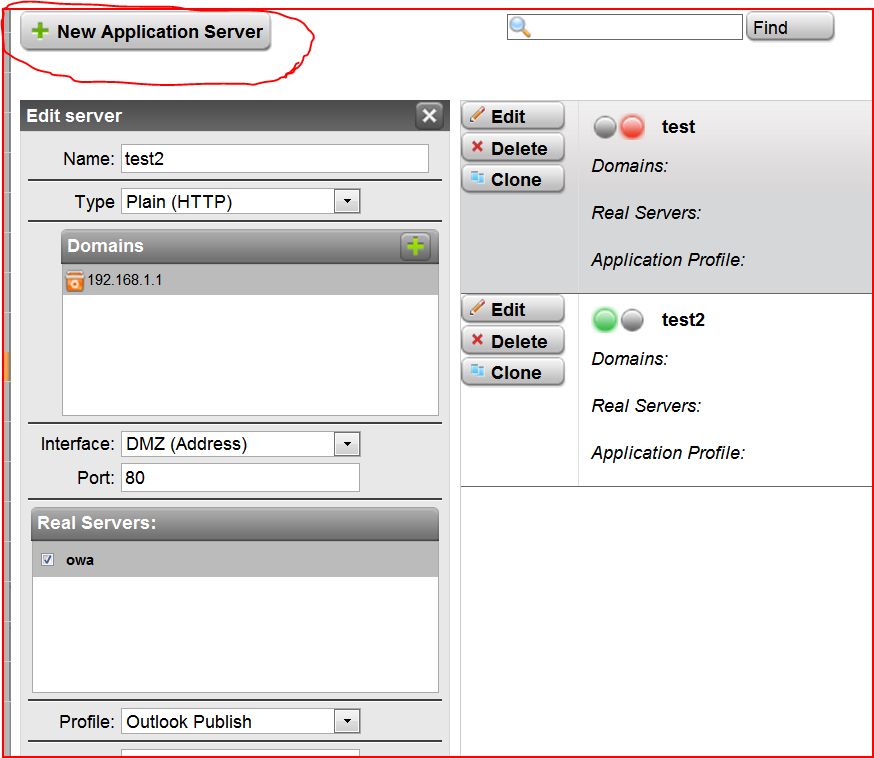Screen dimensions: 874x758
Task: Close the Edit server panel
Action: coord(429,116)
